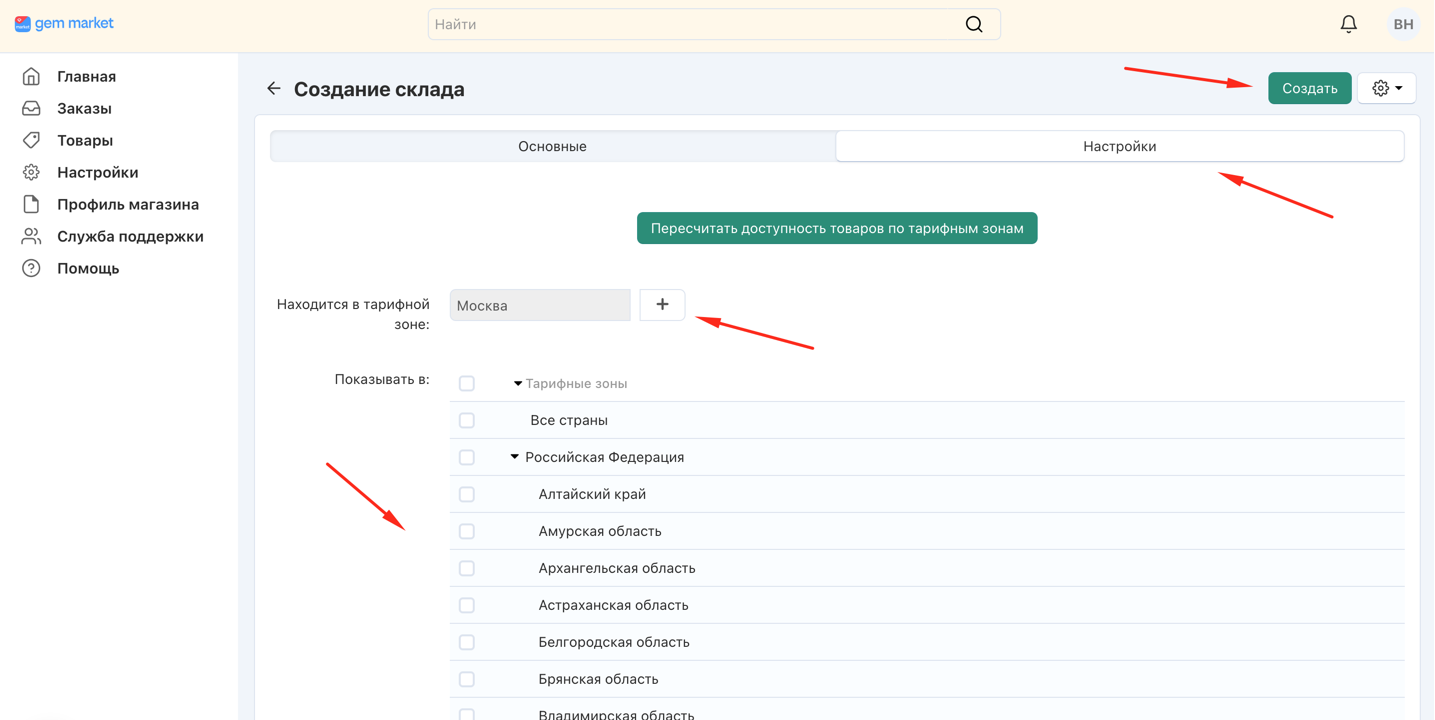
Task: Add tariff zone with plus button
Action: (662, 305)
